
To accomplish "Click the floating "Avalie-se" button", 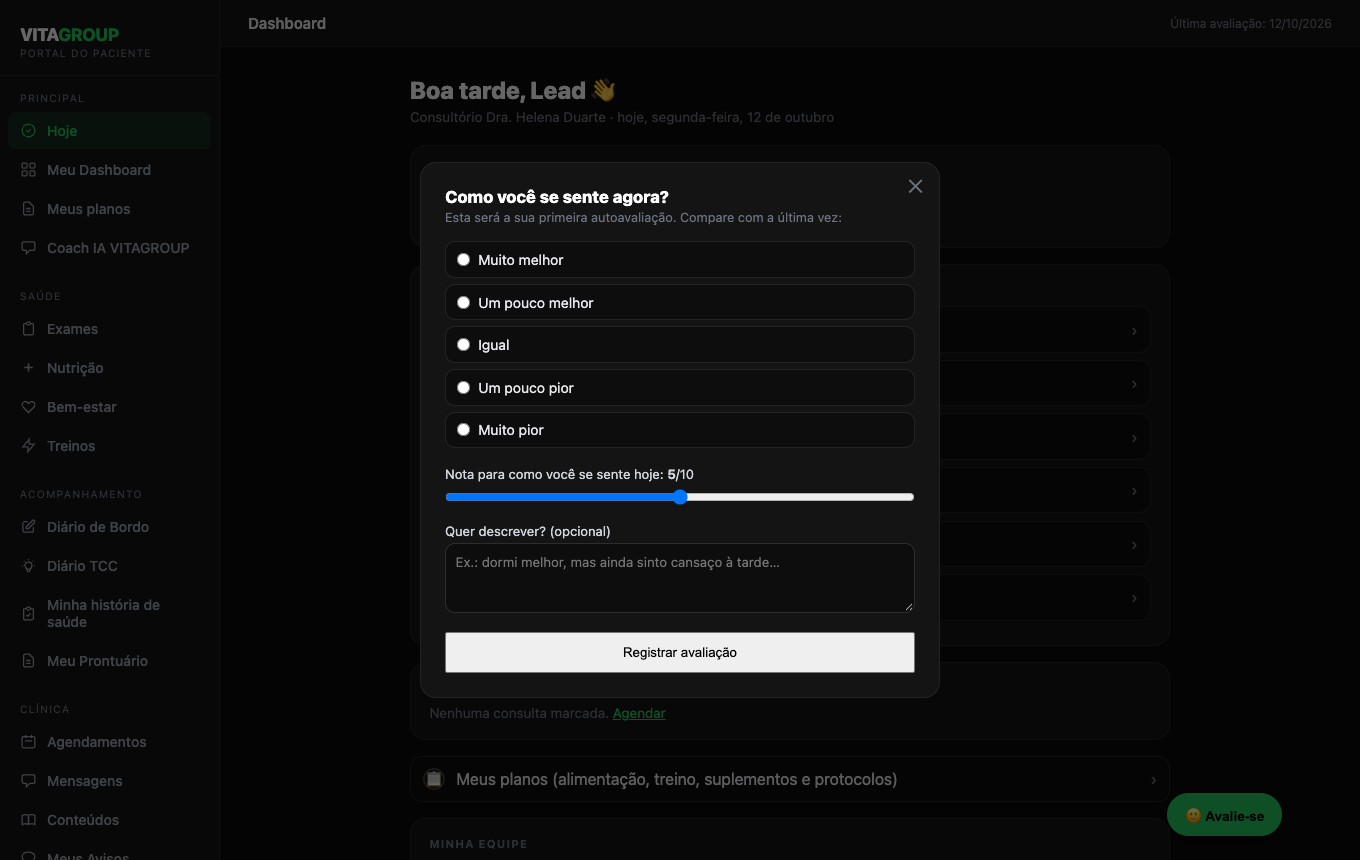I will coord(1224,815).
